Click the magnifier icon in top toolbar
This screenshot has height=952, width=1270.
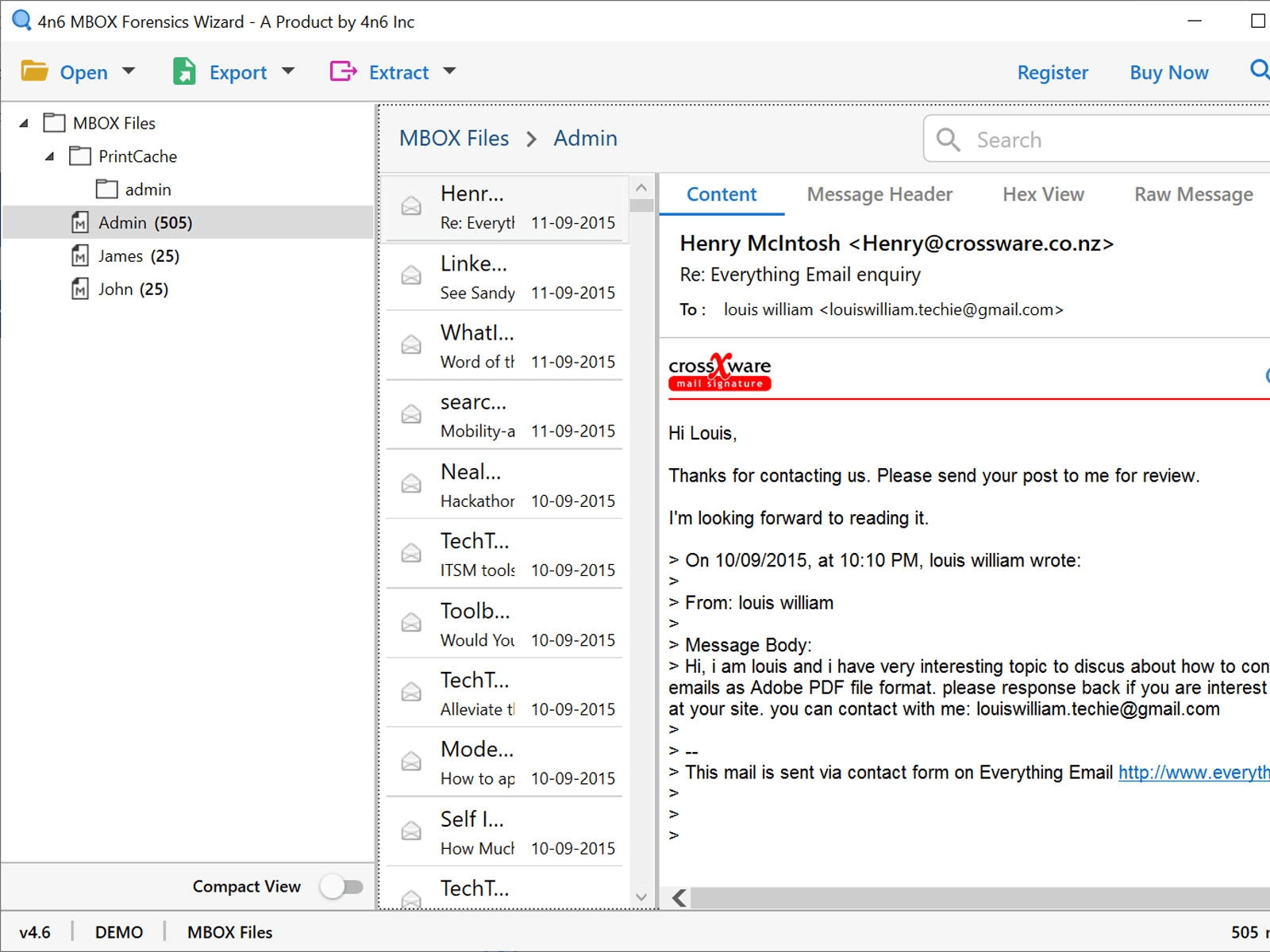[x=1259, y=70]
